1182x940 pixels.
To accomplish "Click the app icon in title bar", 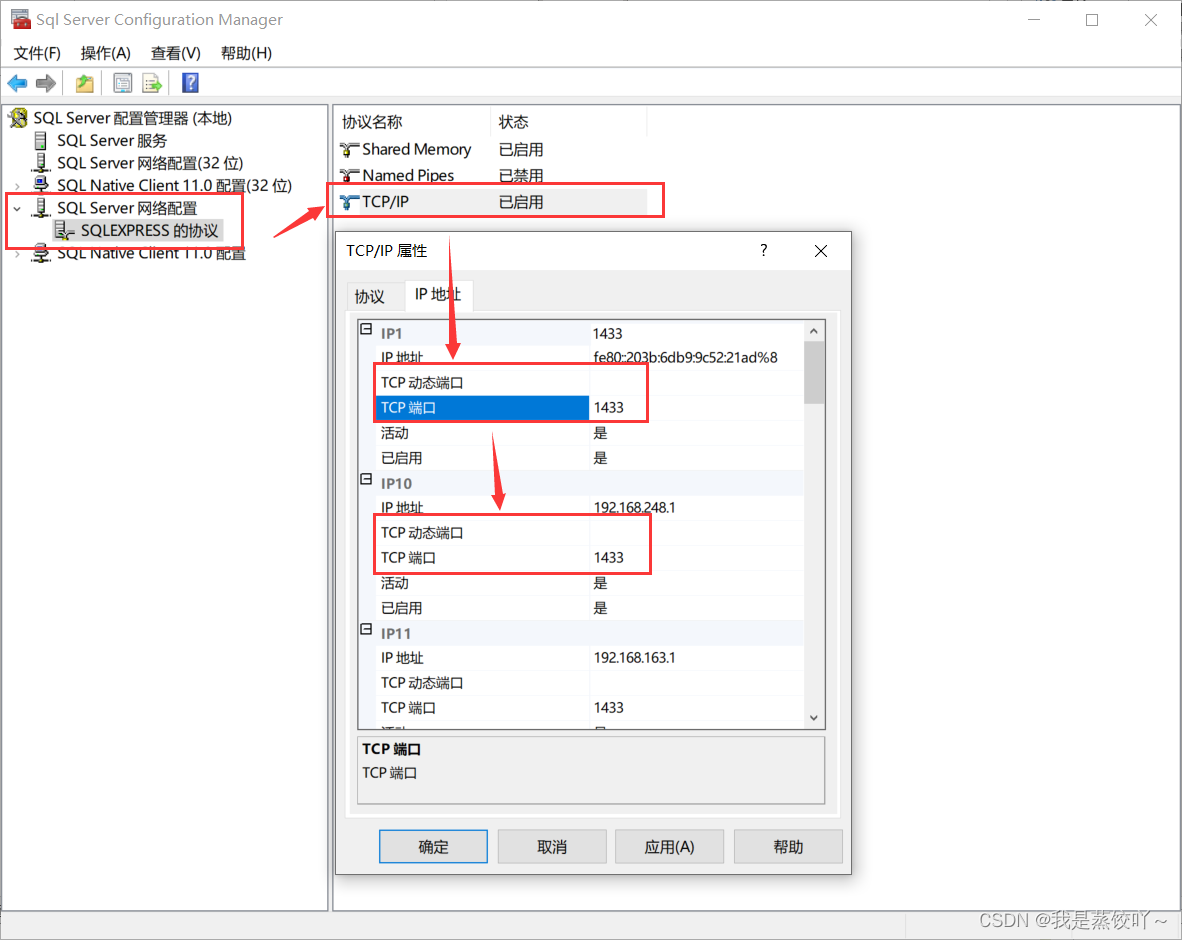I will click(x=20, y=19).
